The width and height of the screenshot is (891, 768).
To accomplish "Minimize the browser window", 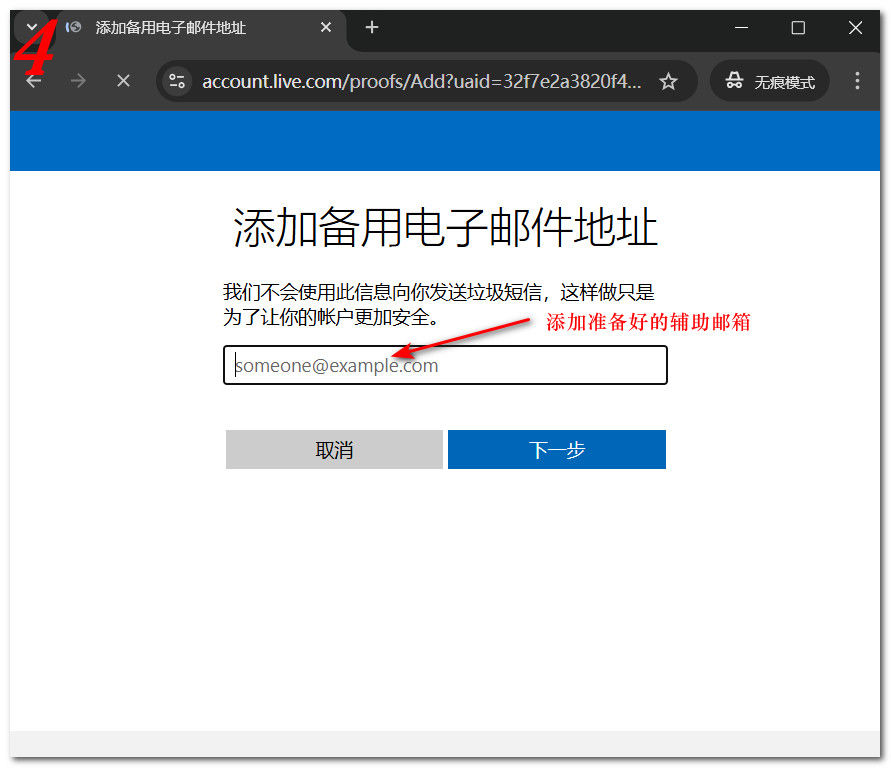I will (x=741, y=27).
